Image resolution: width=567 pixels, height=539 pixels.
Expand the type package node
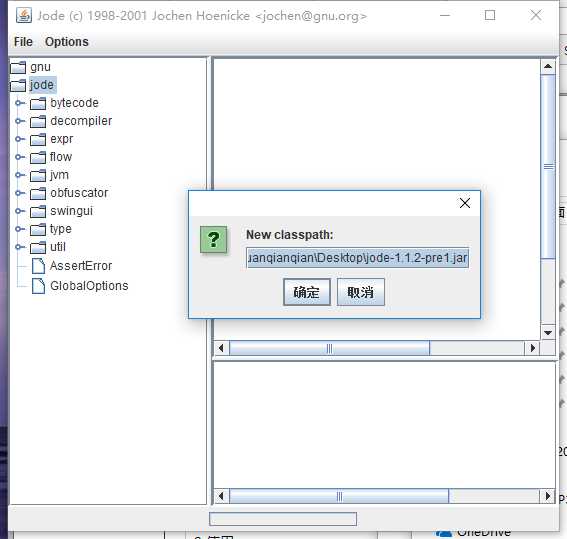coord(19,229)
